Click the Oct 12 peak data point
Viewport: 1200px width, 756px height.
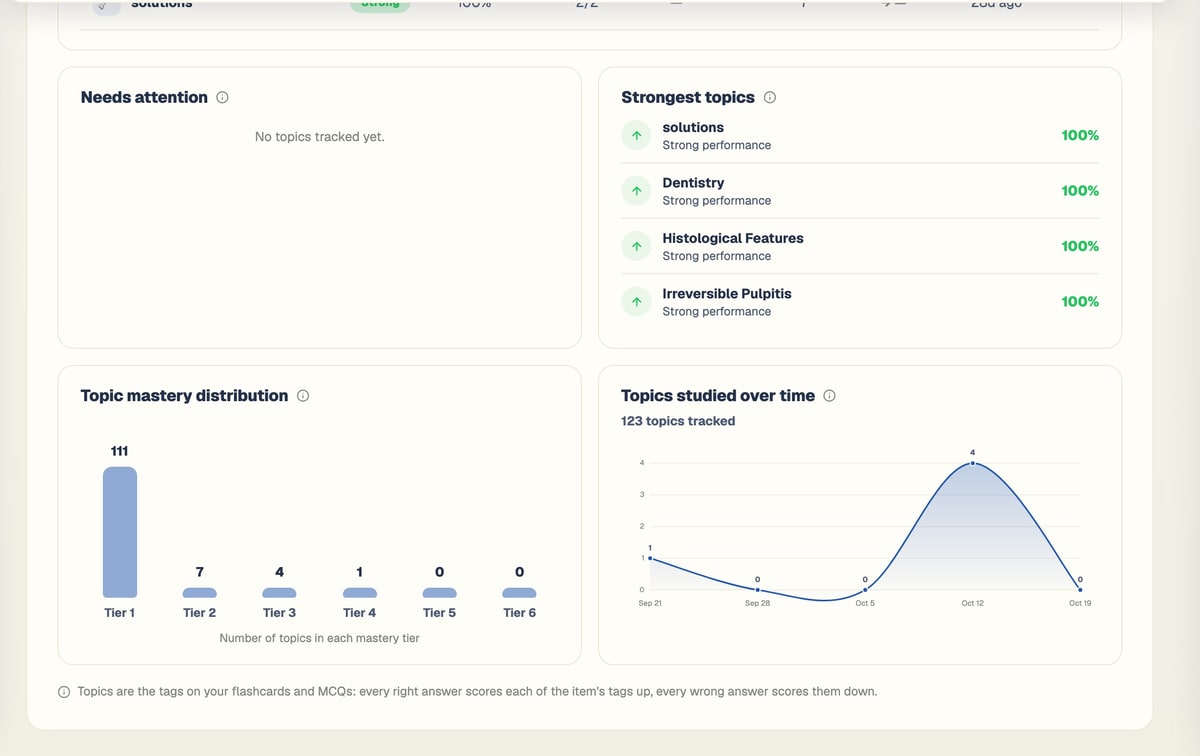pos(973,463)
